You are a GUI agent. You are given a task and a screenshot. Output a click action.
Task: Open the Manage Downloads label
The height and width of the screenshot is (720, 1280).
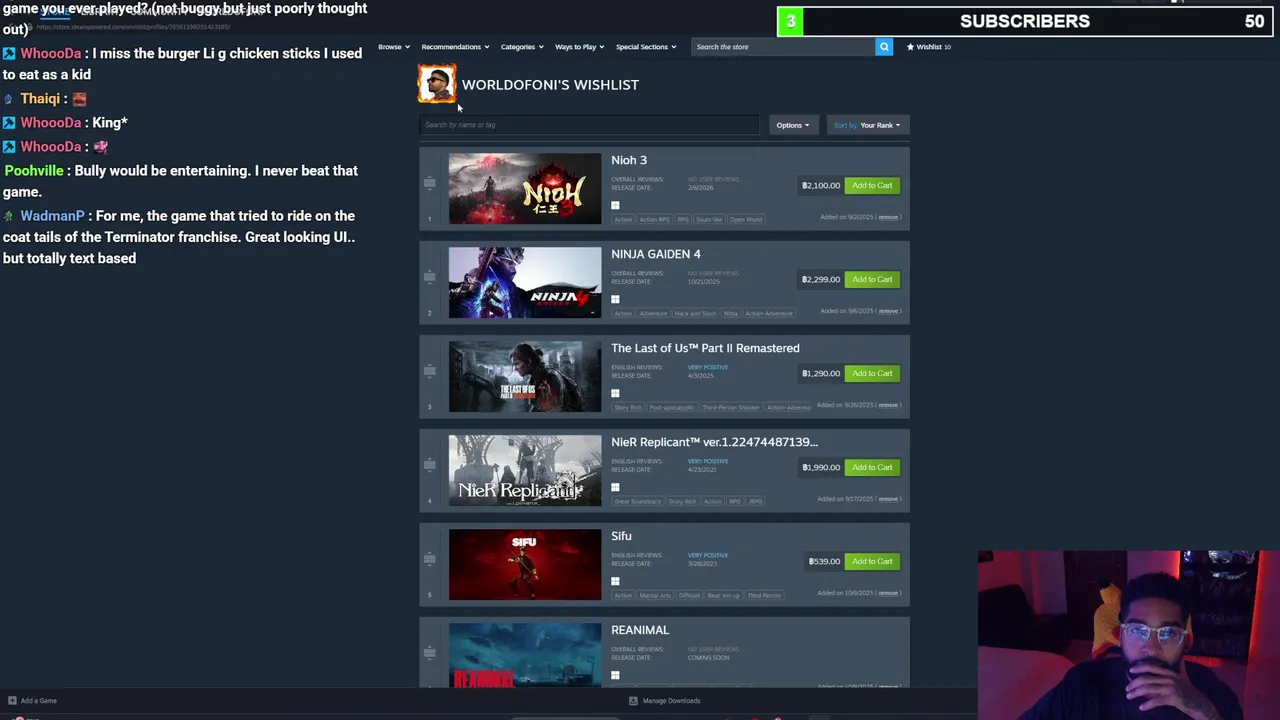pos(671,701)
